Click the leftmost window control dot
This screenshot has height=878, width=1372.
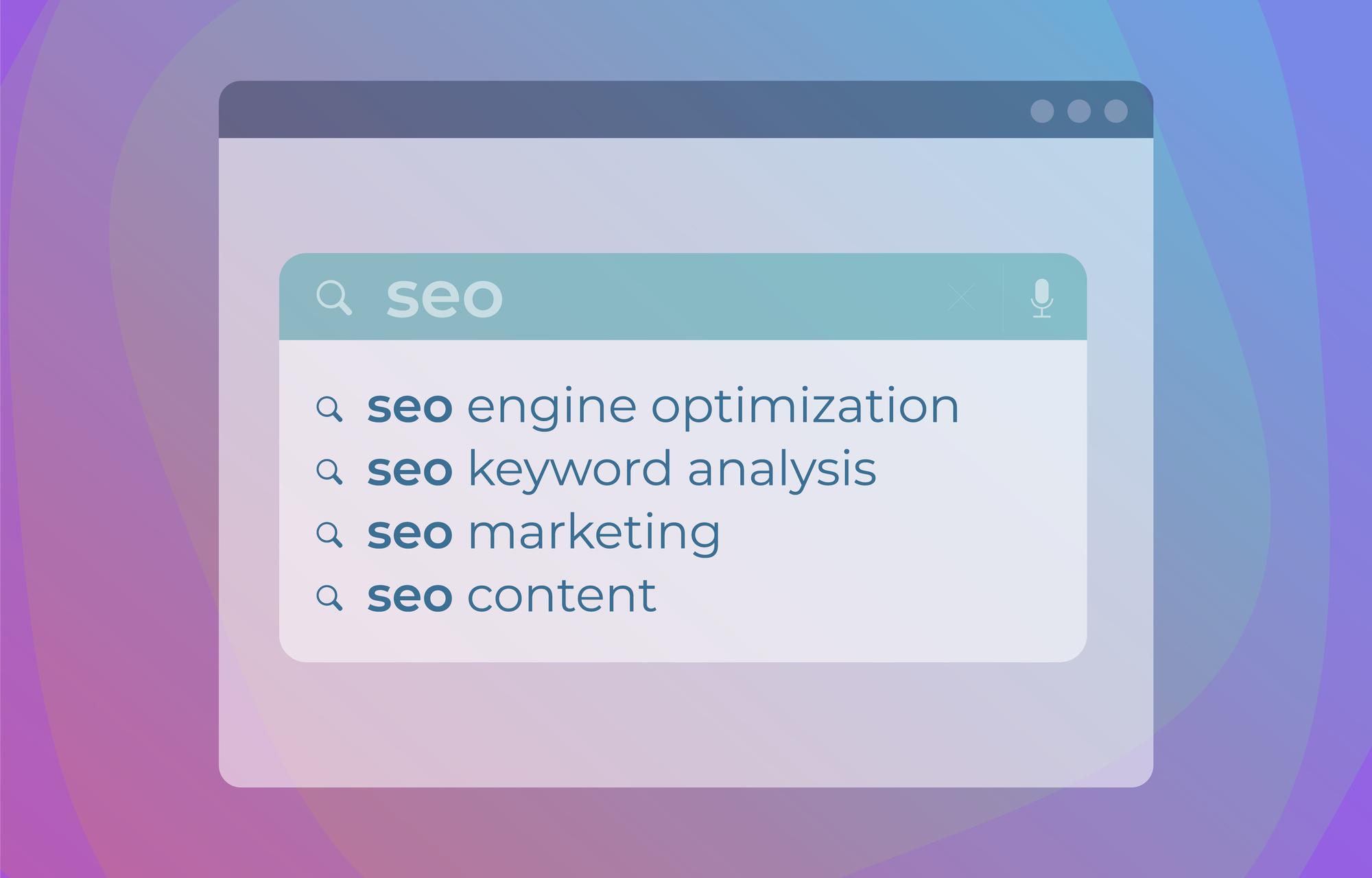pyautogui.click(x=1042, y=111)
